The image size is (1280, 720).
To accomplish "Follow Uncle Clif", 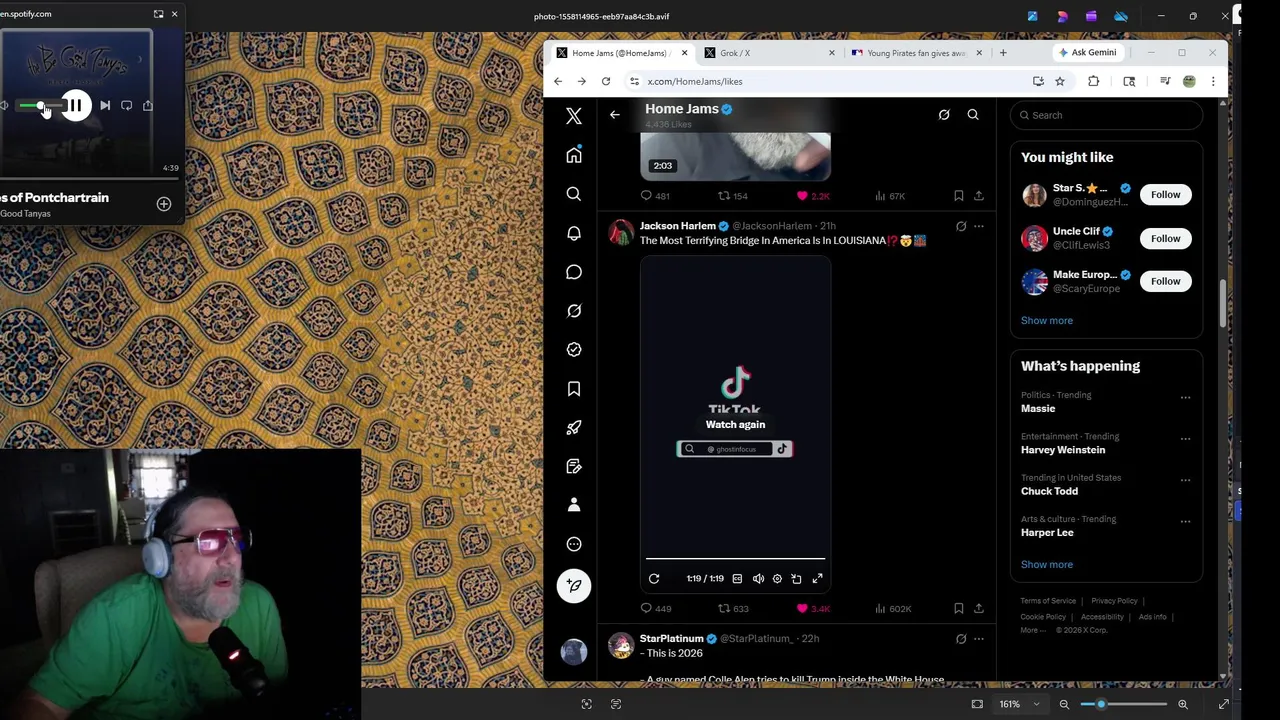I will pos(1165,238).
